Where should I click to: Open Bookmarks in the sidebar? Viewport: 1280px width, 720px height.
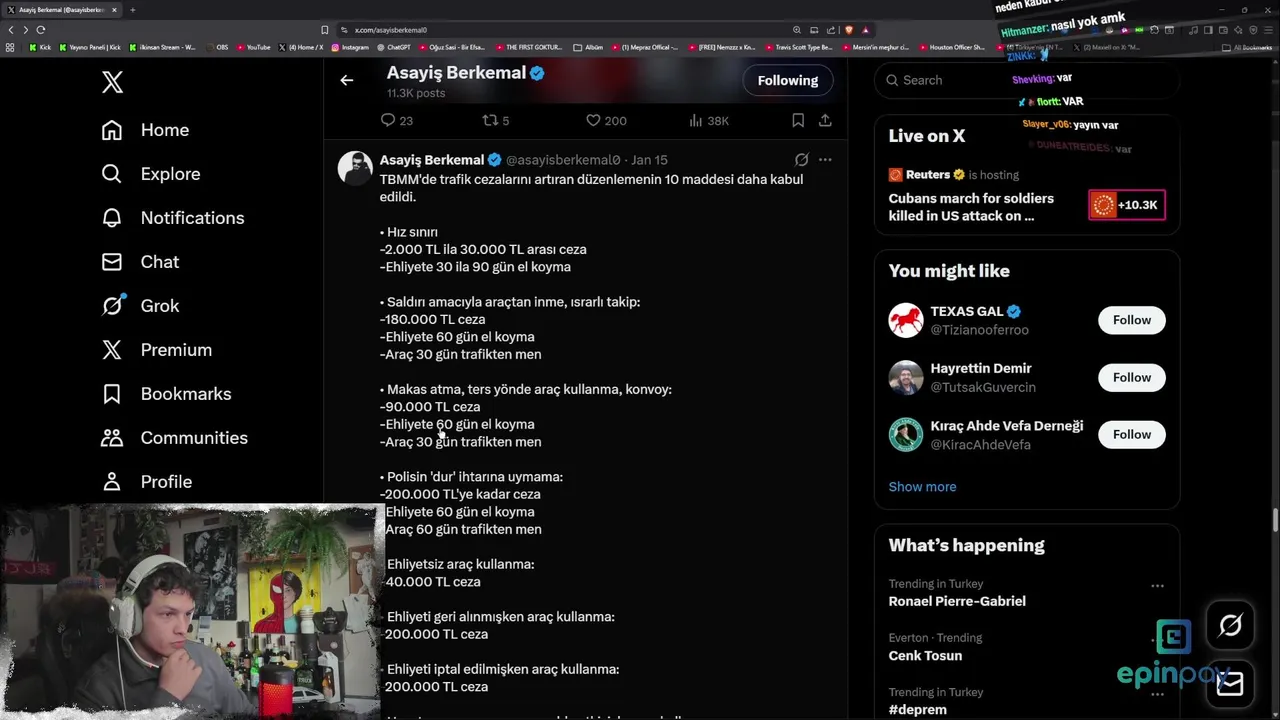pos(166,394)
